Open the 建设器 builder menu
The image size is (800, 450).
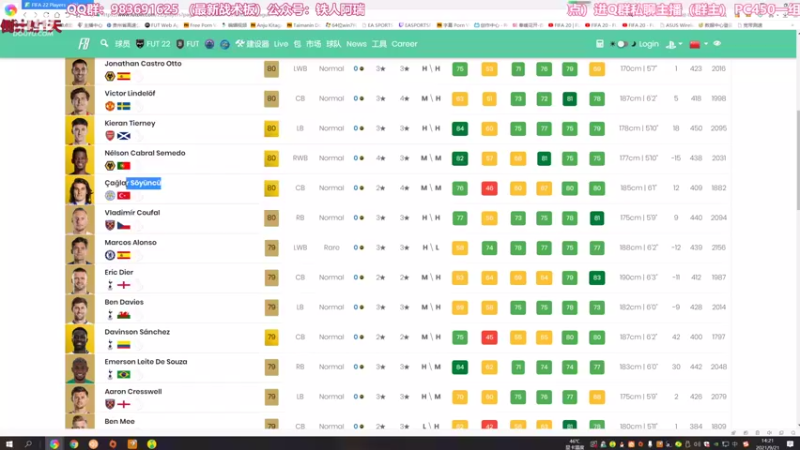(x=252, y=44)
